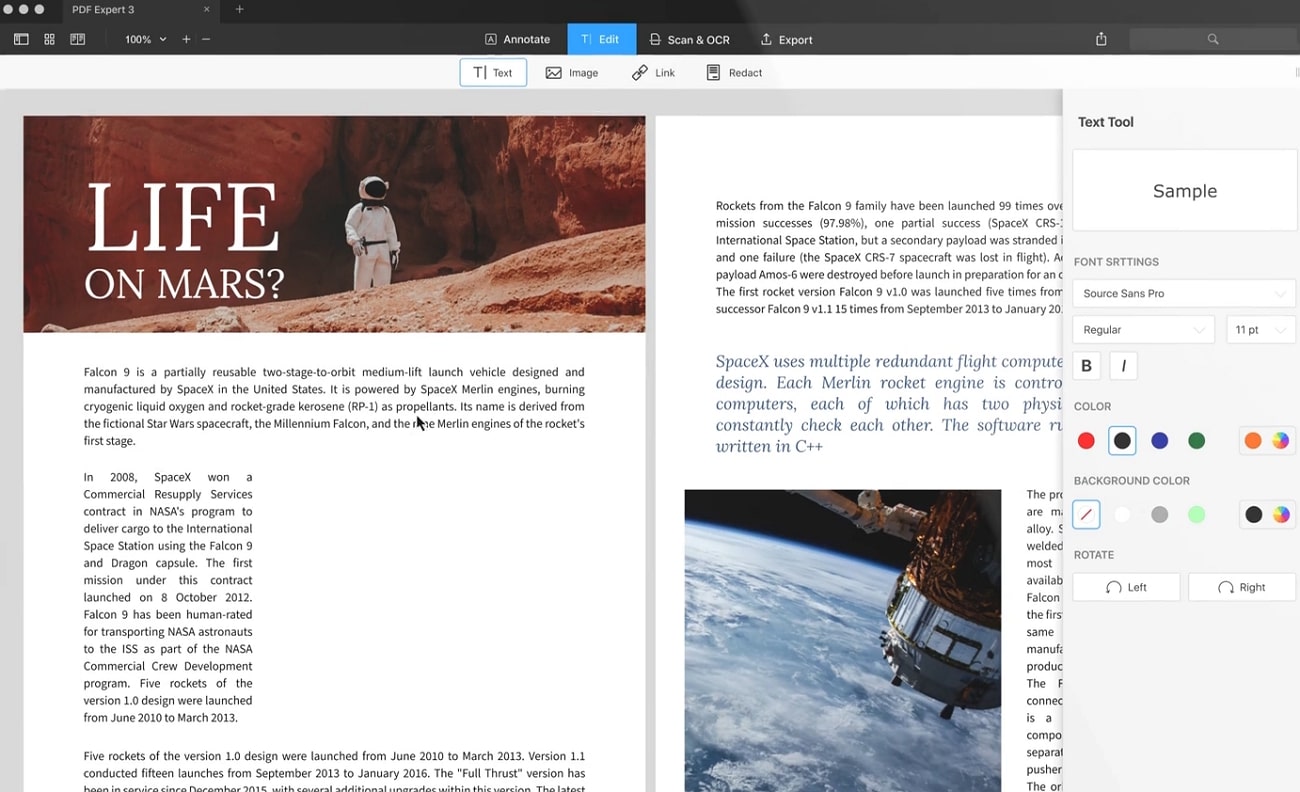Open the share options
Viewport: 1300px width, 792px height.
click(x=1100, y=38)
